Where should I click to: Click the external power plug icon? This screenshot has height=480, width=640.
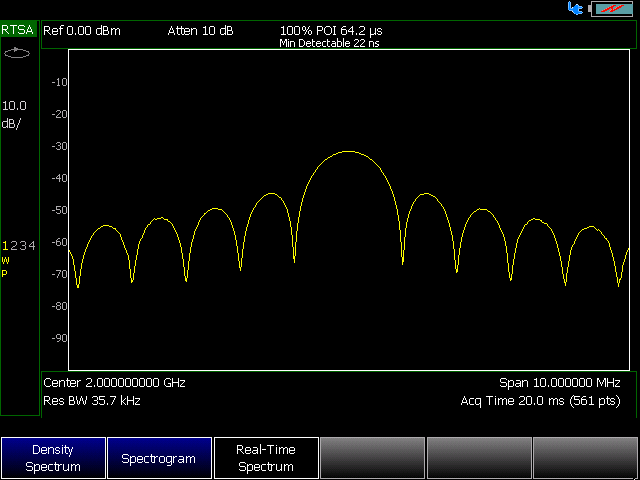575,8
